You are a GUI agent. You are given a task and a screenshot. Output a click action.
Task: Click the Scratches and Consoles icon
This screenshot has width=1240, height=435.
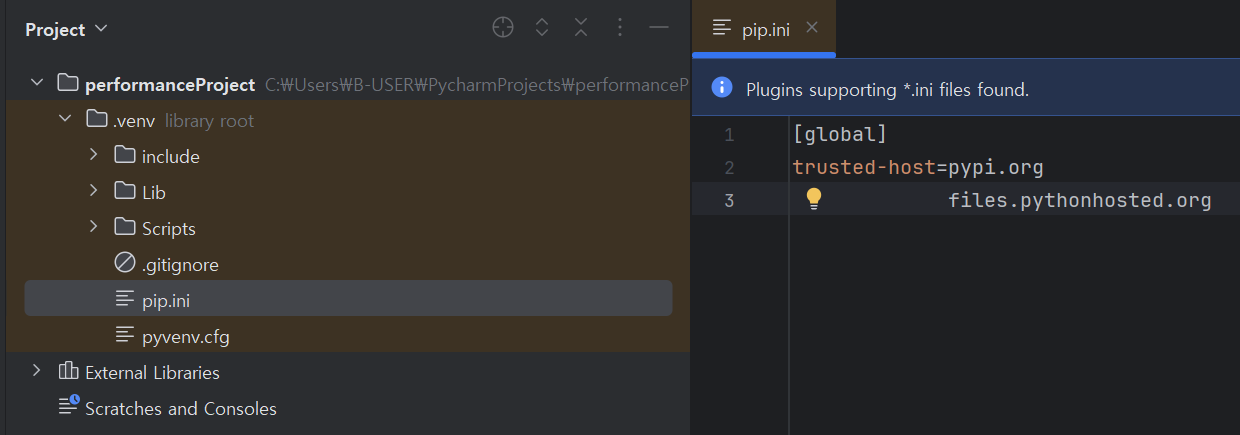68,407
